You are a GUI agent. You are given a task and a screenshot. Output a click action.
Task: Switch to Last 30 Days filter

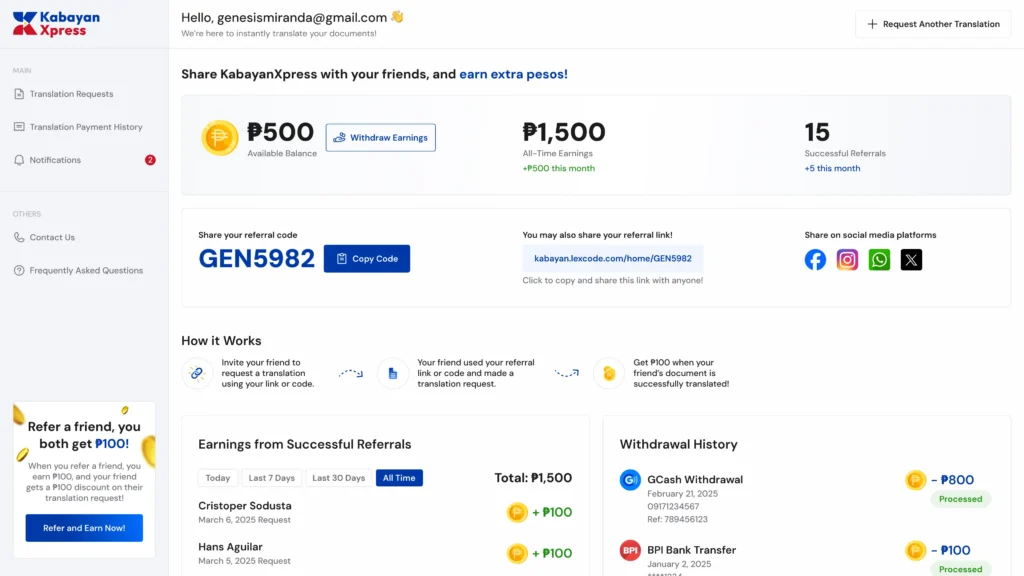point(338,478)
